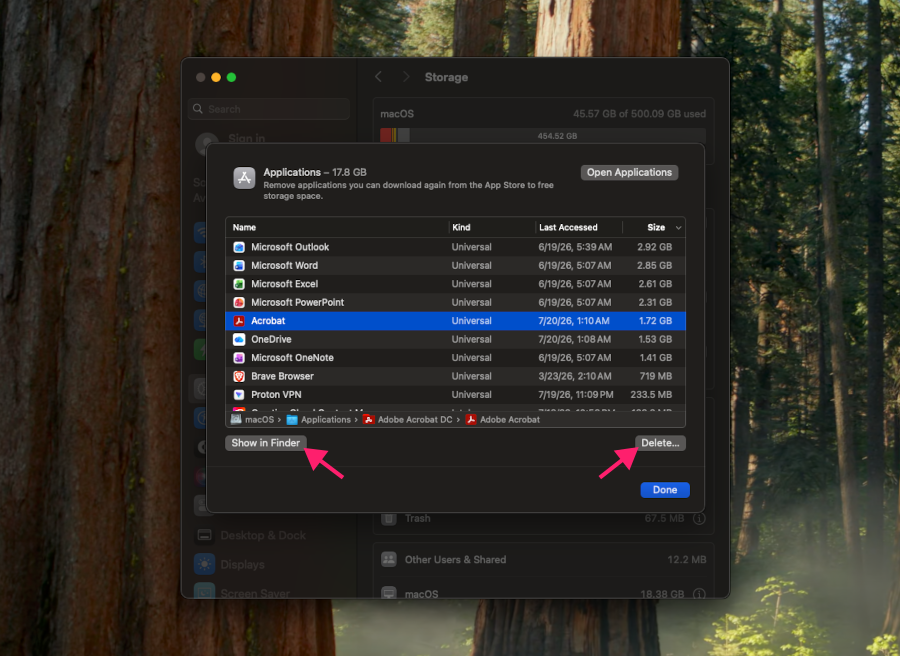
Task: Click the Microsoft PowerPoint app icon
Action: 239,302
